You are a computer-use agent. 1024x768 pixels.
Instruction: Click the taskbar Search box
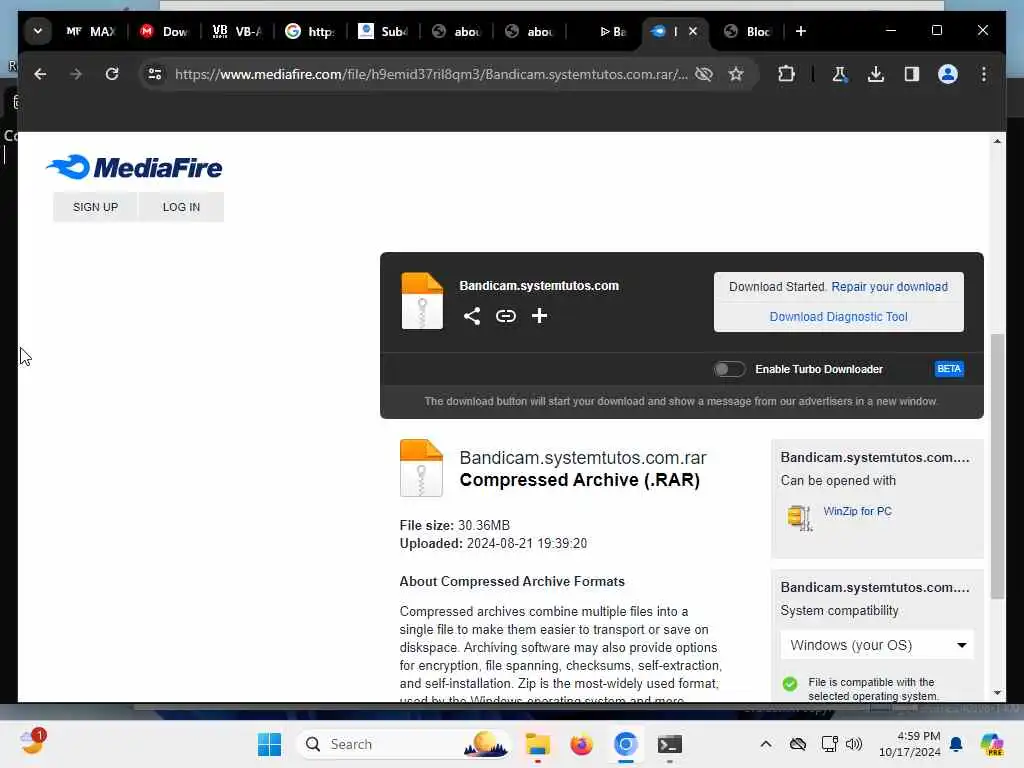pos(403,744)
